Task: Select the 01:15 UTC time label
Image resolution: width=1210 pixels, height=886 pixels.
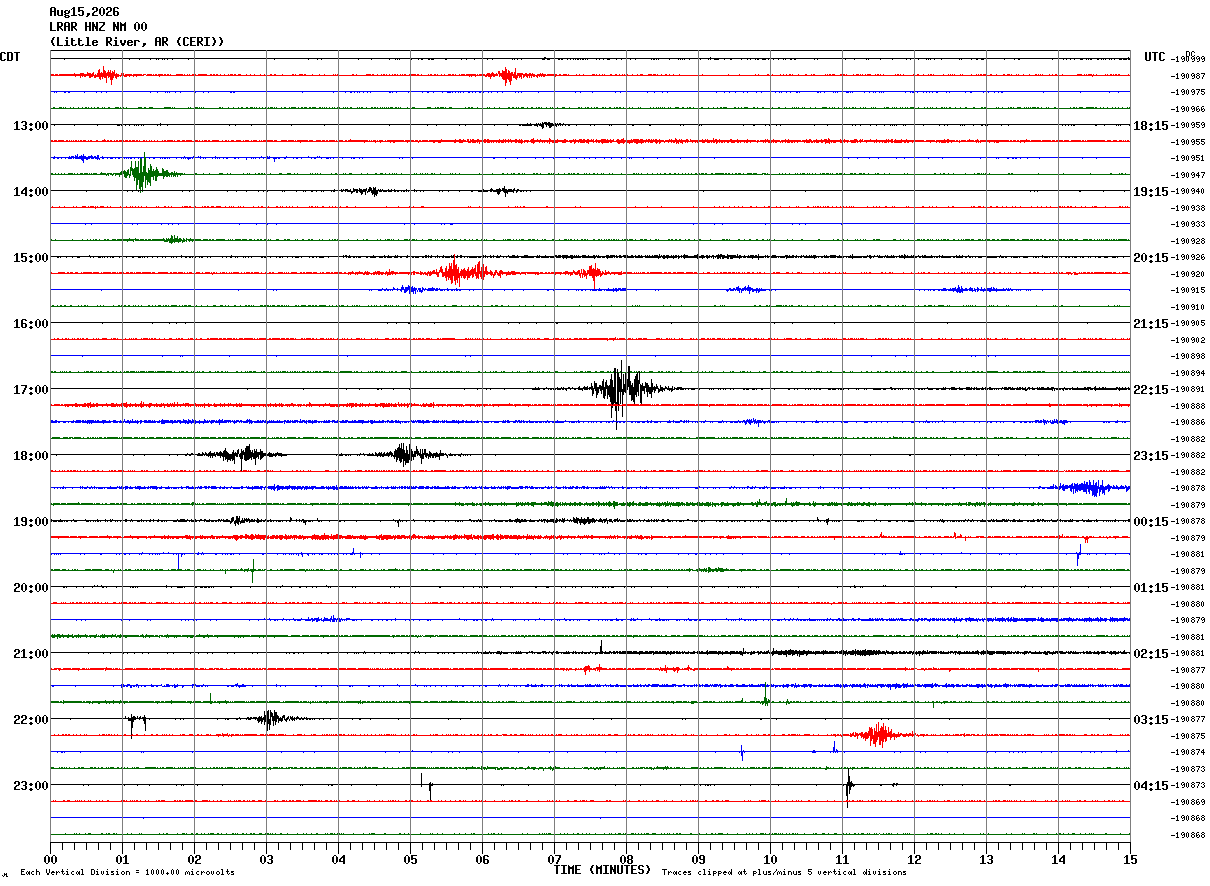Action: tap(1151, 587)
